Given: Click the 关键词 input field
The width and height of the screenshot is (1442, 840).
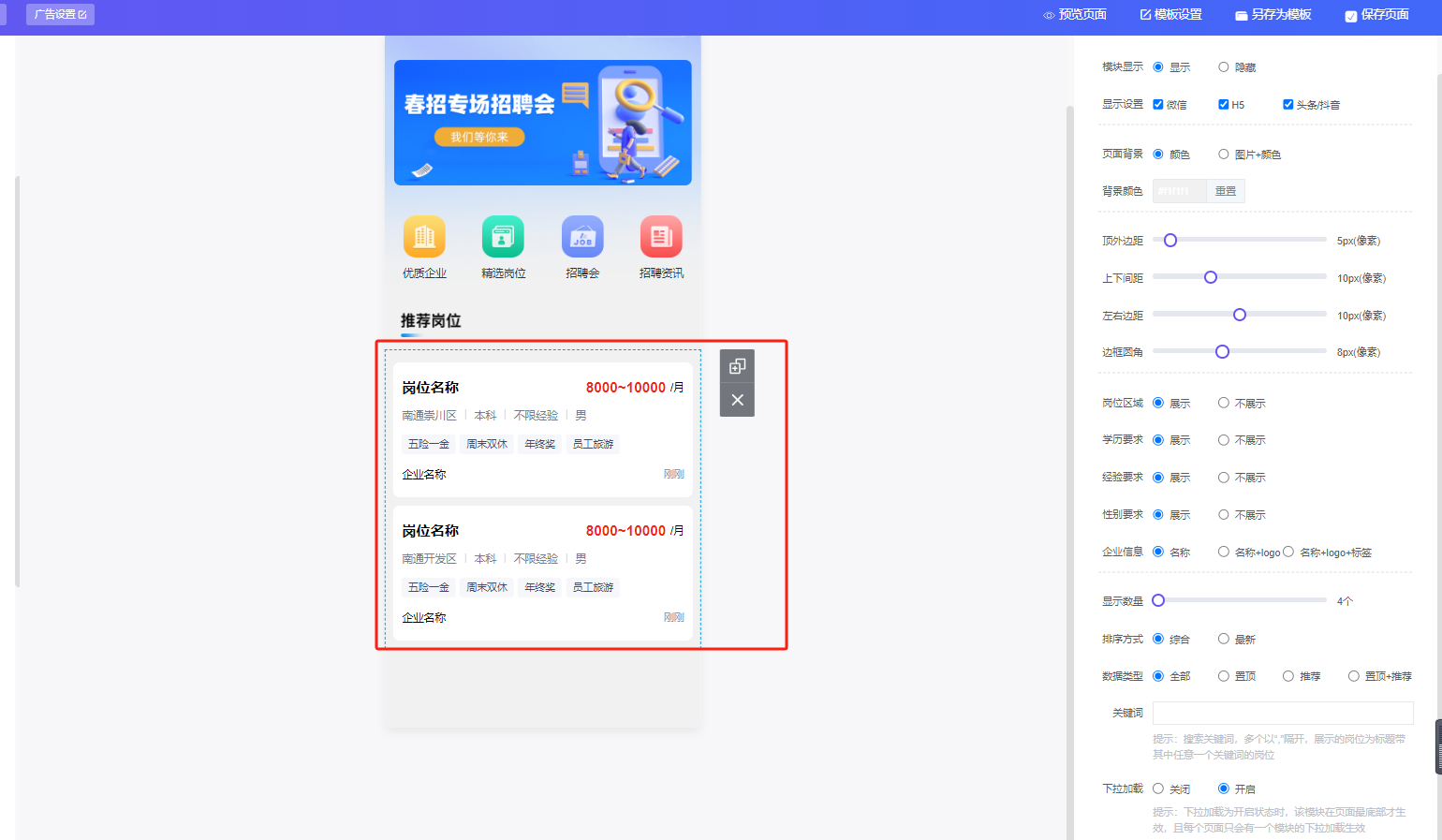Looking at the screenshot, I should [x=1282, y=713].
